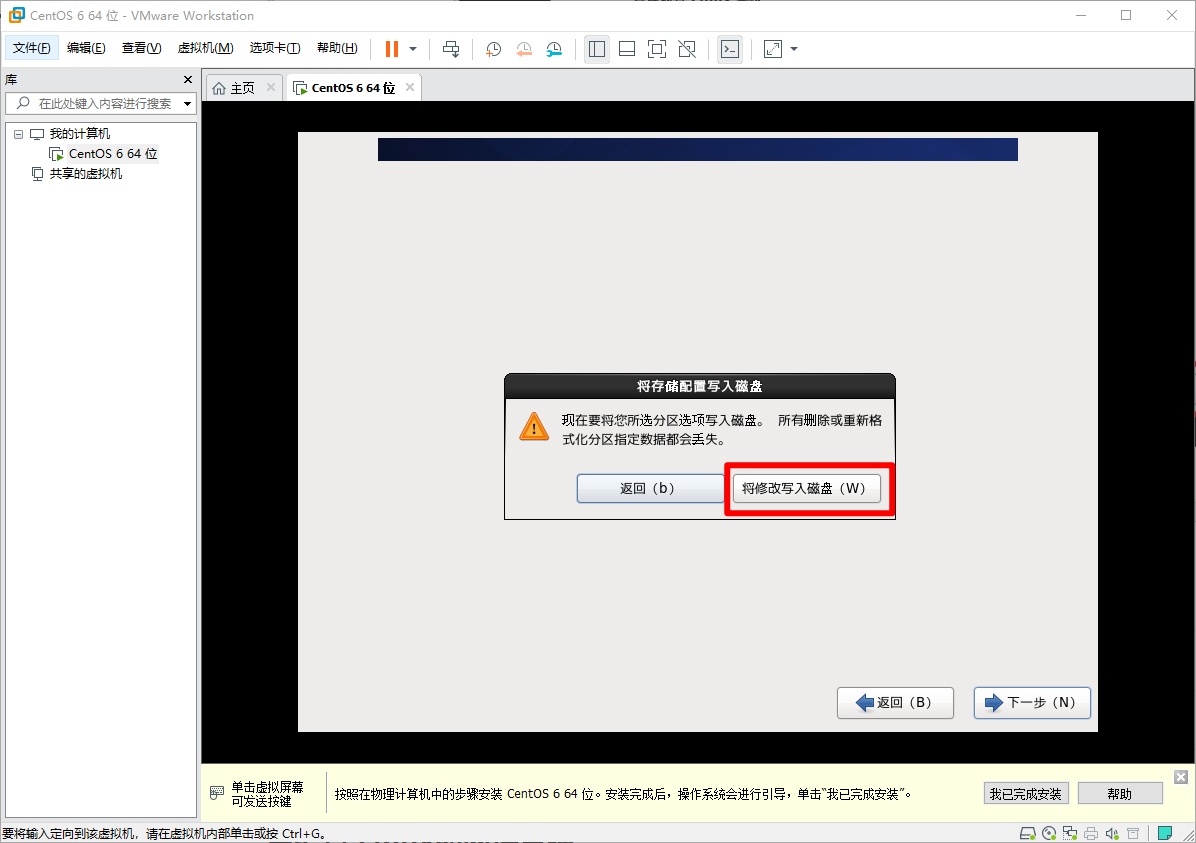Revert virtual machine to previous snapshot
1196x843 pixels.
pos(524,49)
